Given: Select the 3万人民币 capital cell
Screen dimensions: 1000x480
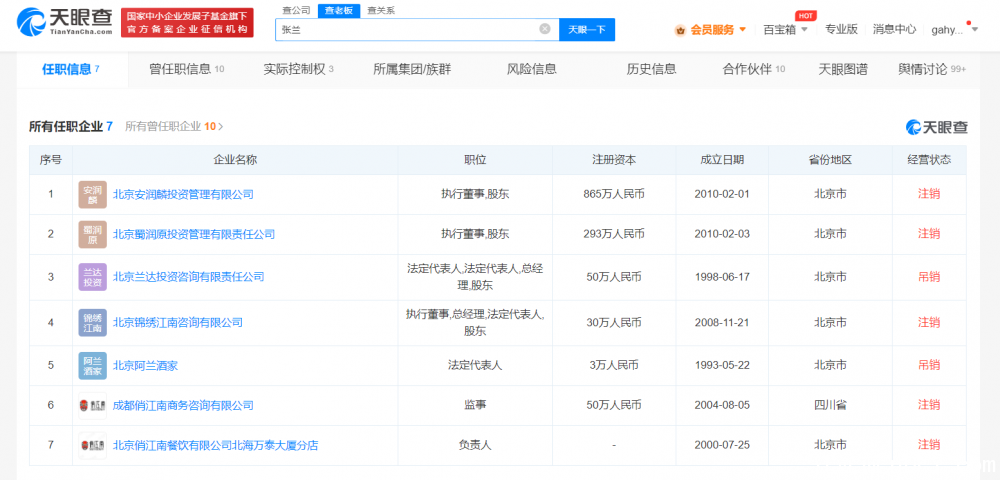Looking at the screenshot, I should pos(614,365).
